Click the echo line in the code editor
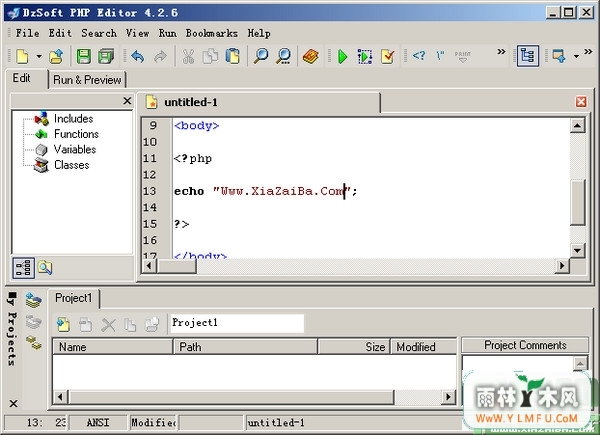Viewport: 600px width, 435px height. click(x=266, y=191)
